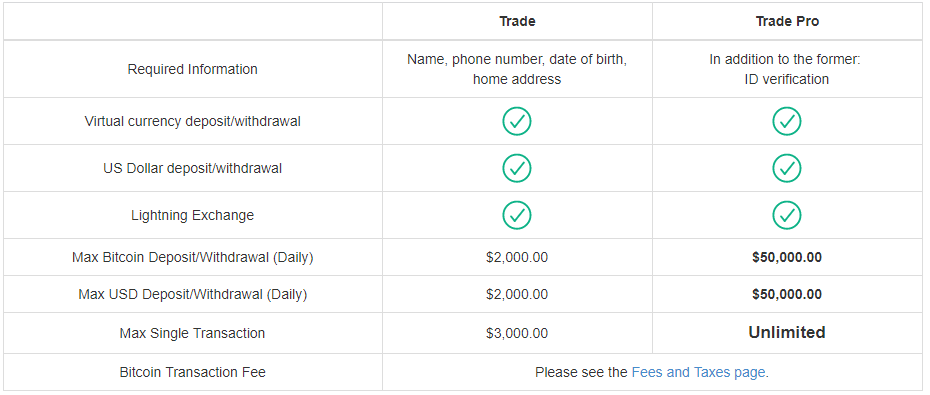Select the Trade Pro column header
Image resolution: width=930 pixels, height=395 pixels.
pos(787,21)
